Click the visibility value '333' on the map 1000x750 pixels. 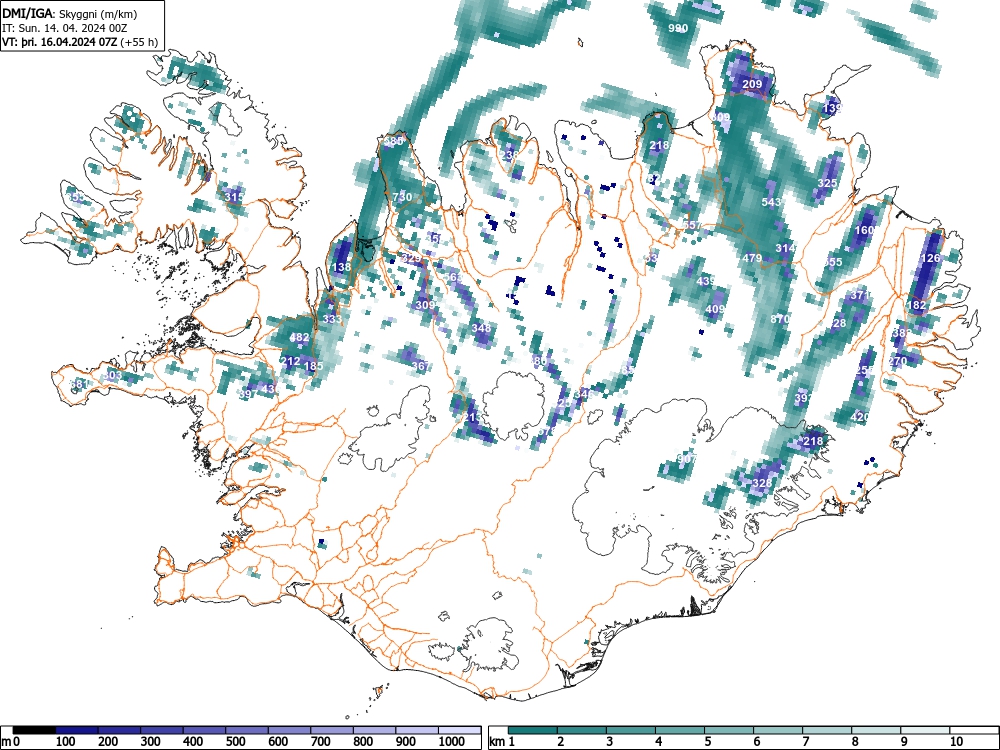point(332,319)
